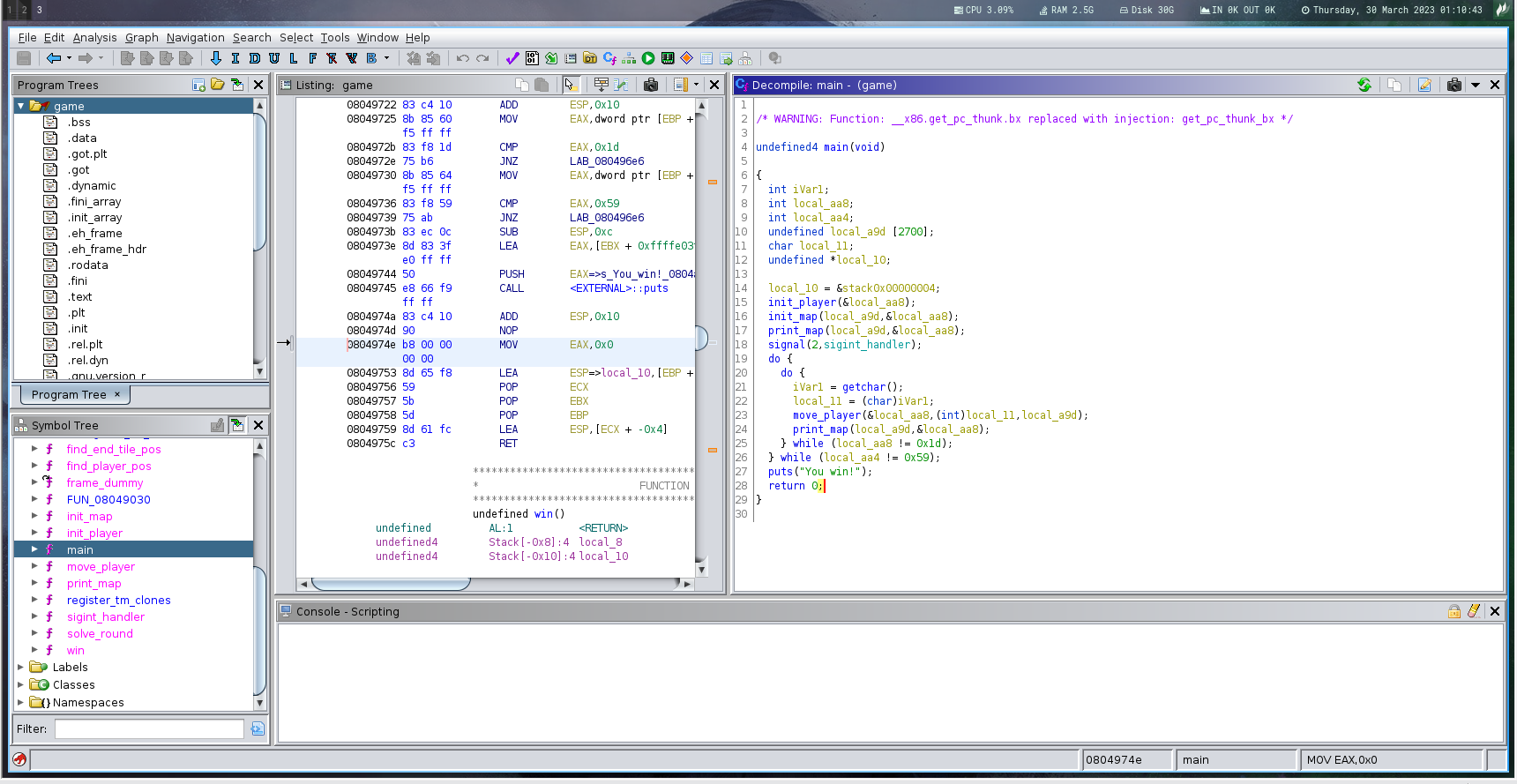Toggle Symbol Tree navigation on incoming location
This screenshot has height=784, width=1517.
coord(237,425)
